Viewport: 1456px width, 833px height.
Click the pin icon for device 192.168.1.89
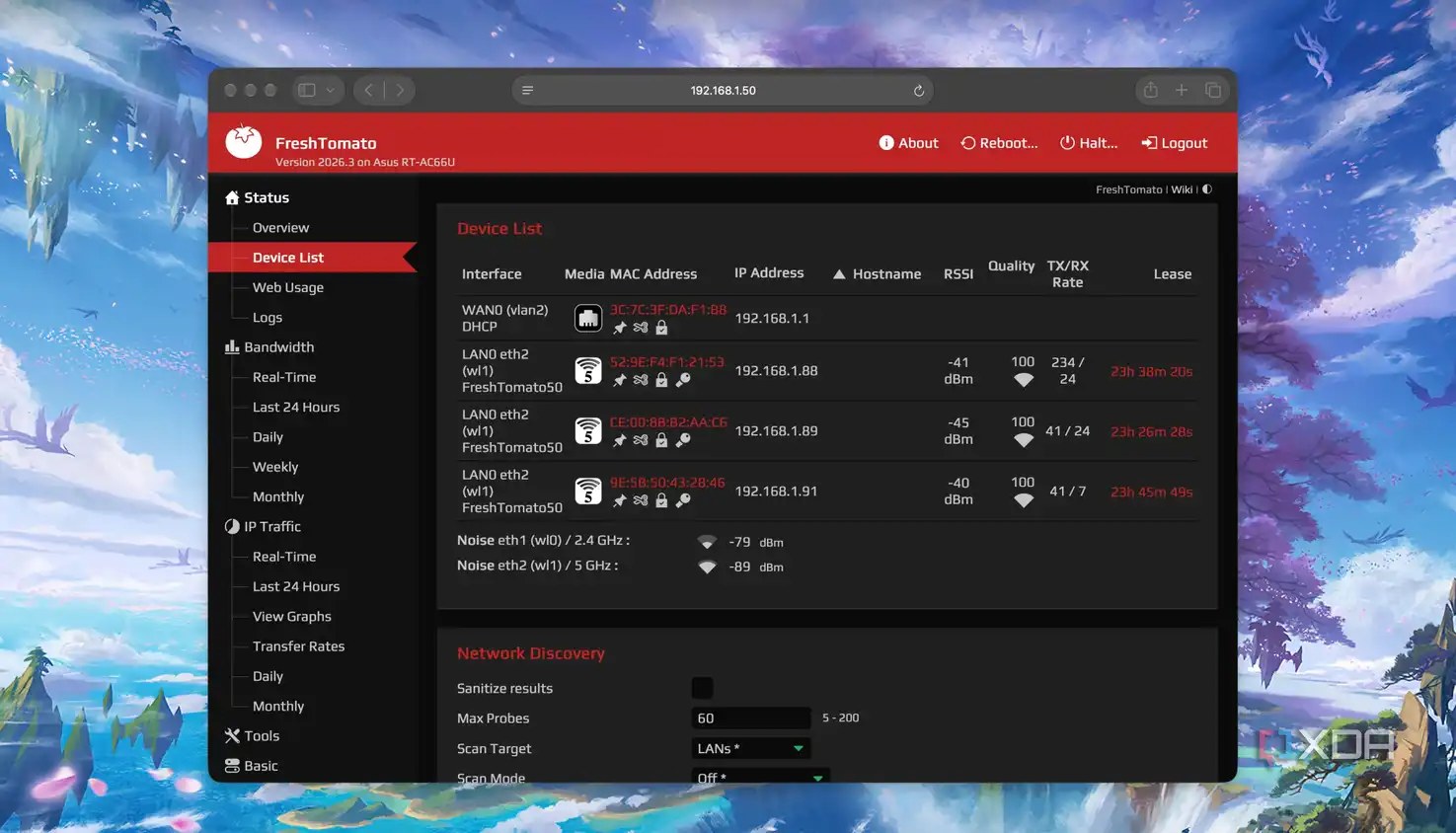coord(620,440)
